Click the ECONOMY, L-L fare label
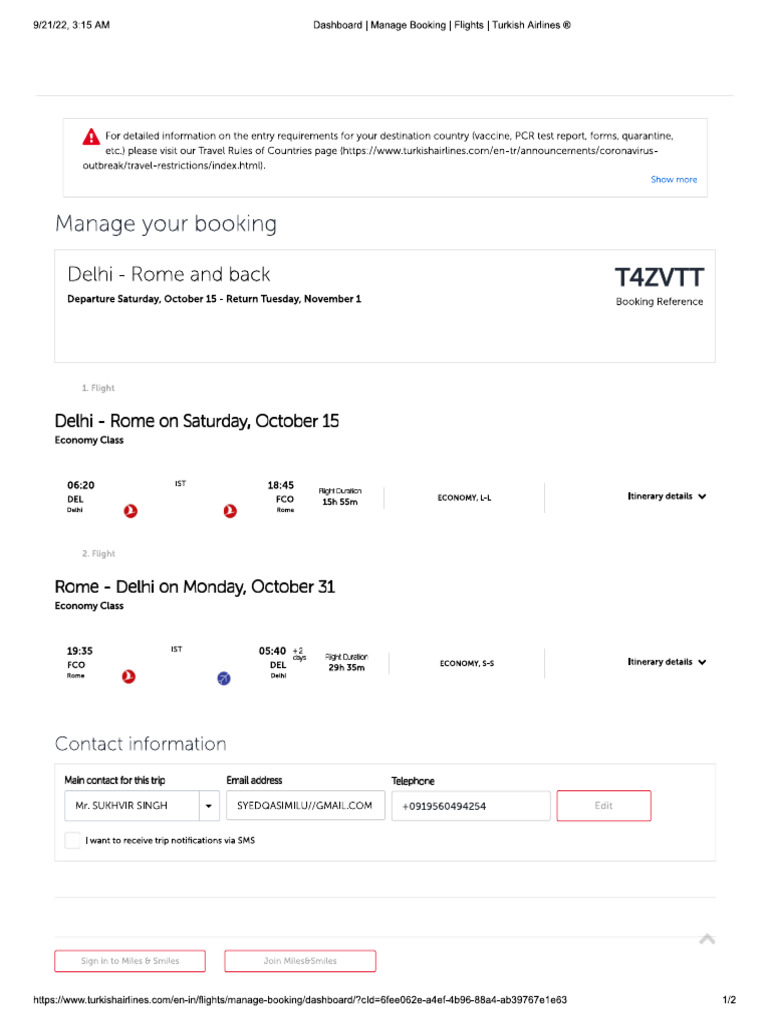This screenshot has height=1024, width=768. 464,497
